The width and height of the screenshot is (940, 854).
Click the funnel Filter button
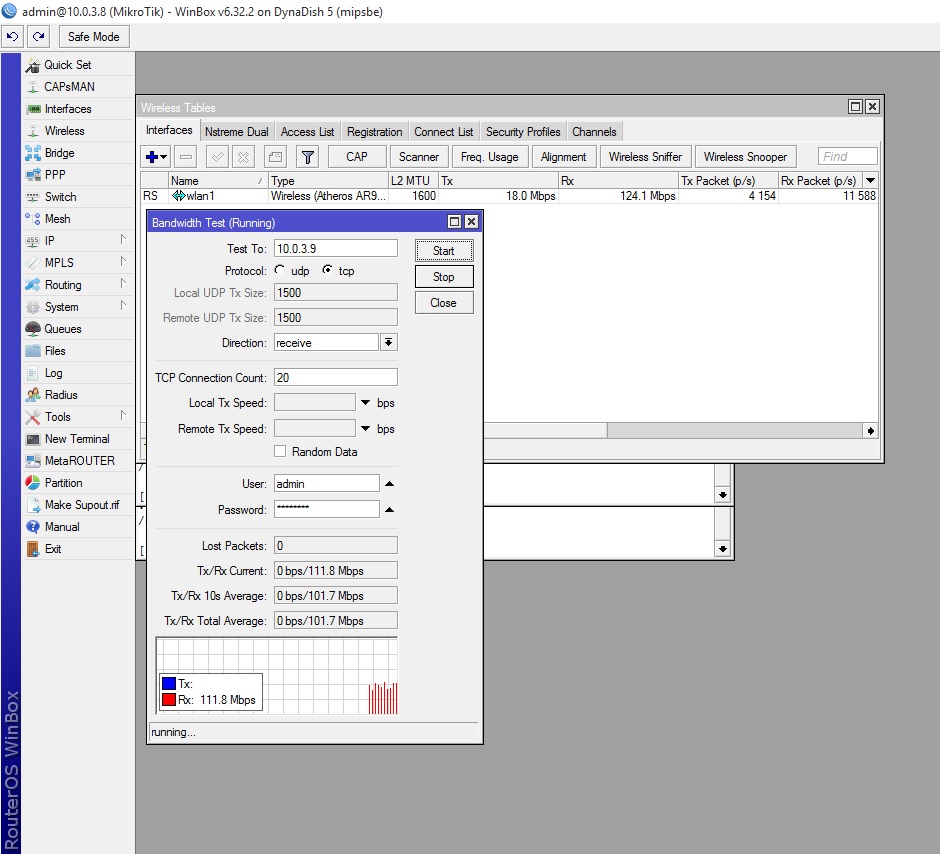(x=308, y=157)
